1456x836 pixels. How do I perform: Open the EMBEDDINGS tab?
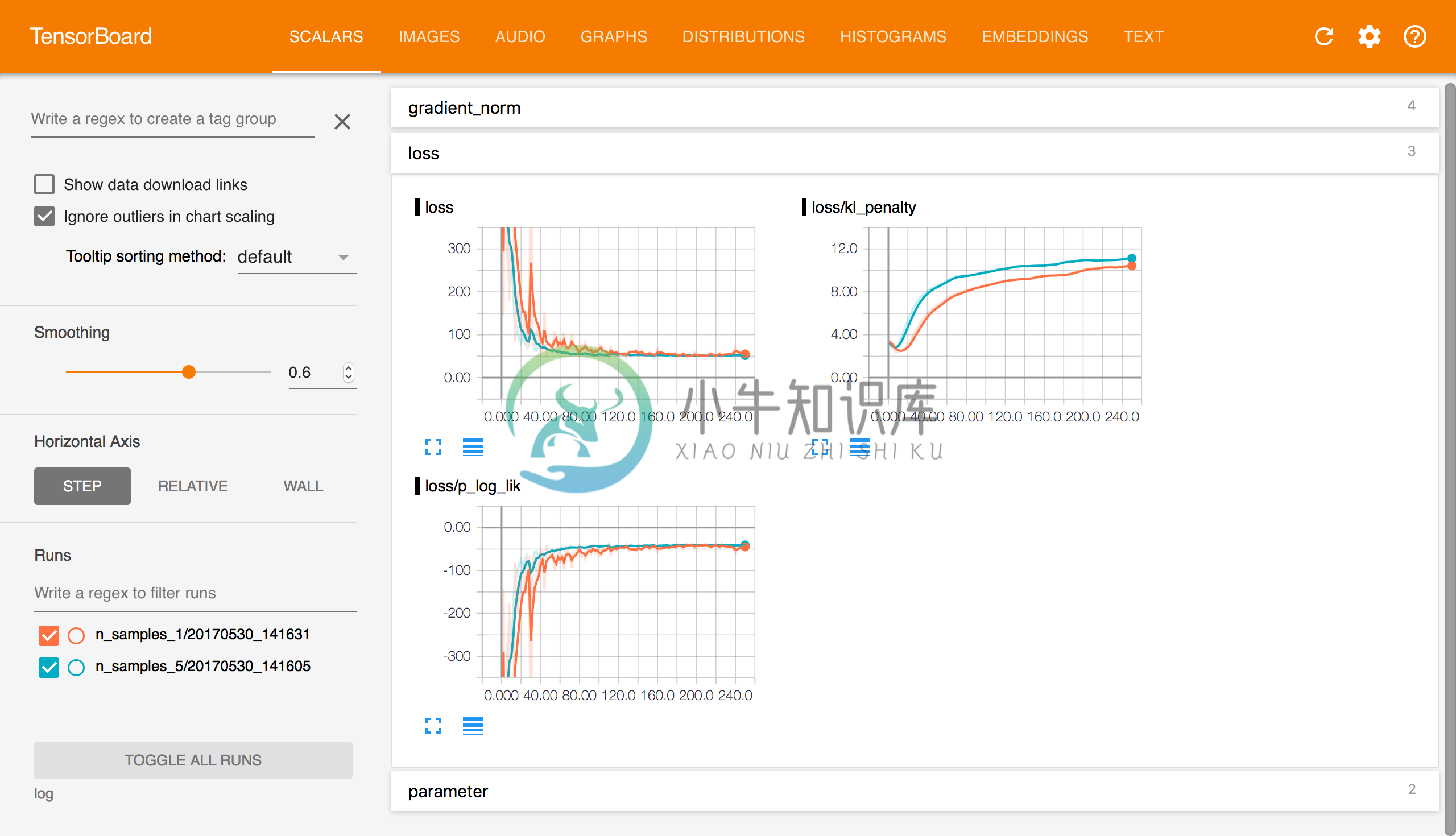coord(1035,36)
